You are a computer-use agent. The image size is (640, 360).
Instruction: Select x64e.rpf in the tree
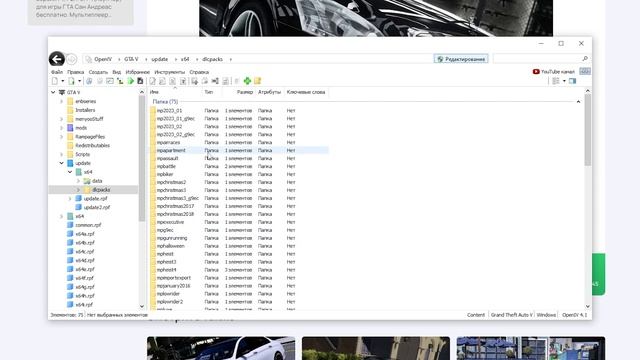(x=85, y=269)
